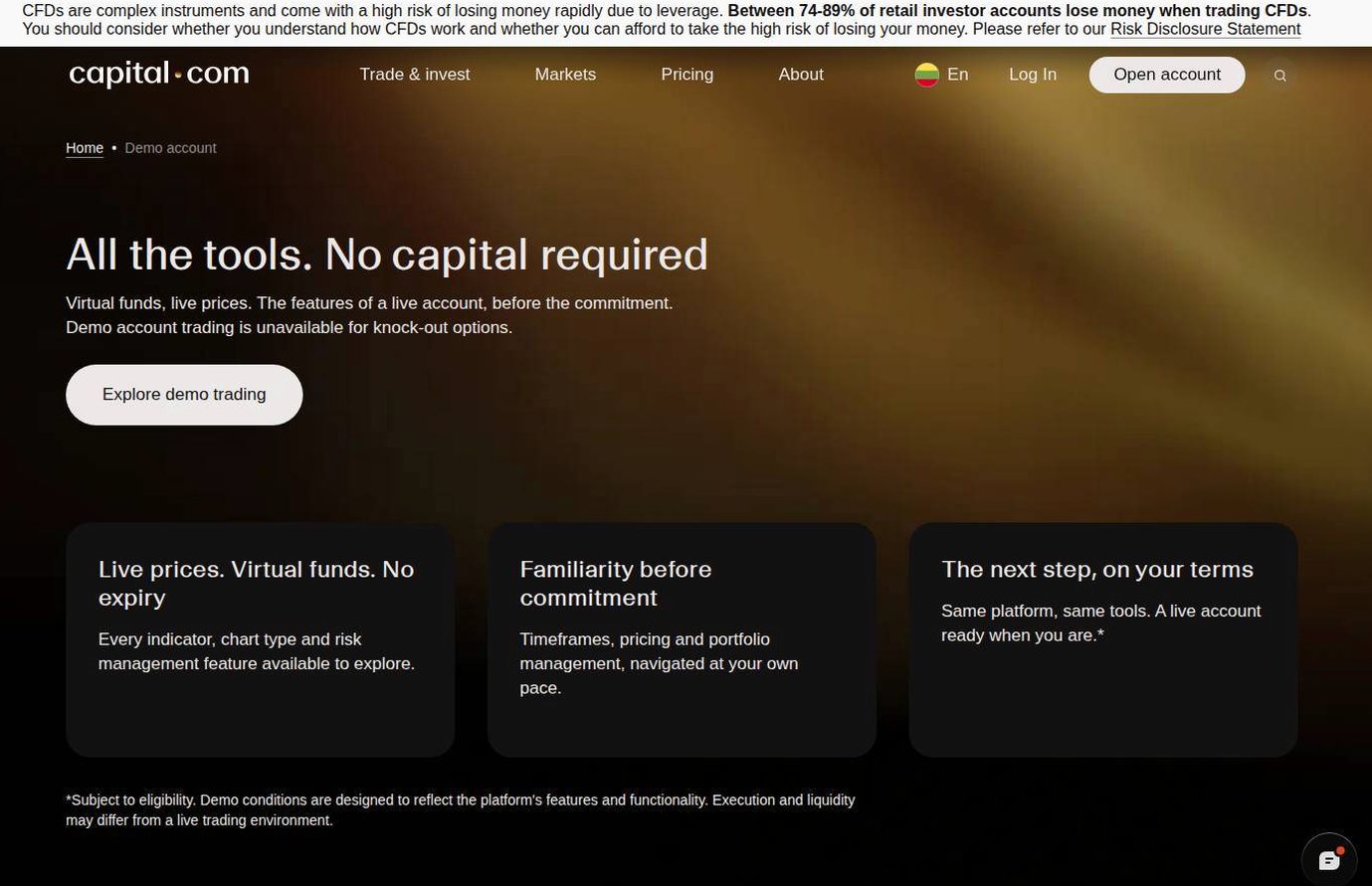
Task: Click the heading All the tools. No capital required
Action: click(x=387, y=255)
